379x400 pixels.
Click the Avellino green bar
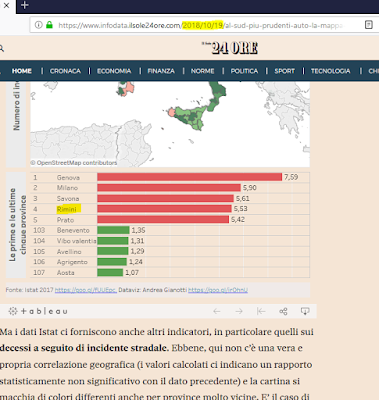point(113,251)
